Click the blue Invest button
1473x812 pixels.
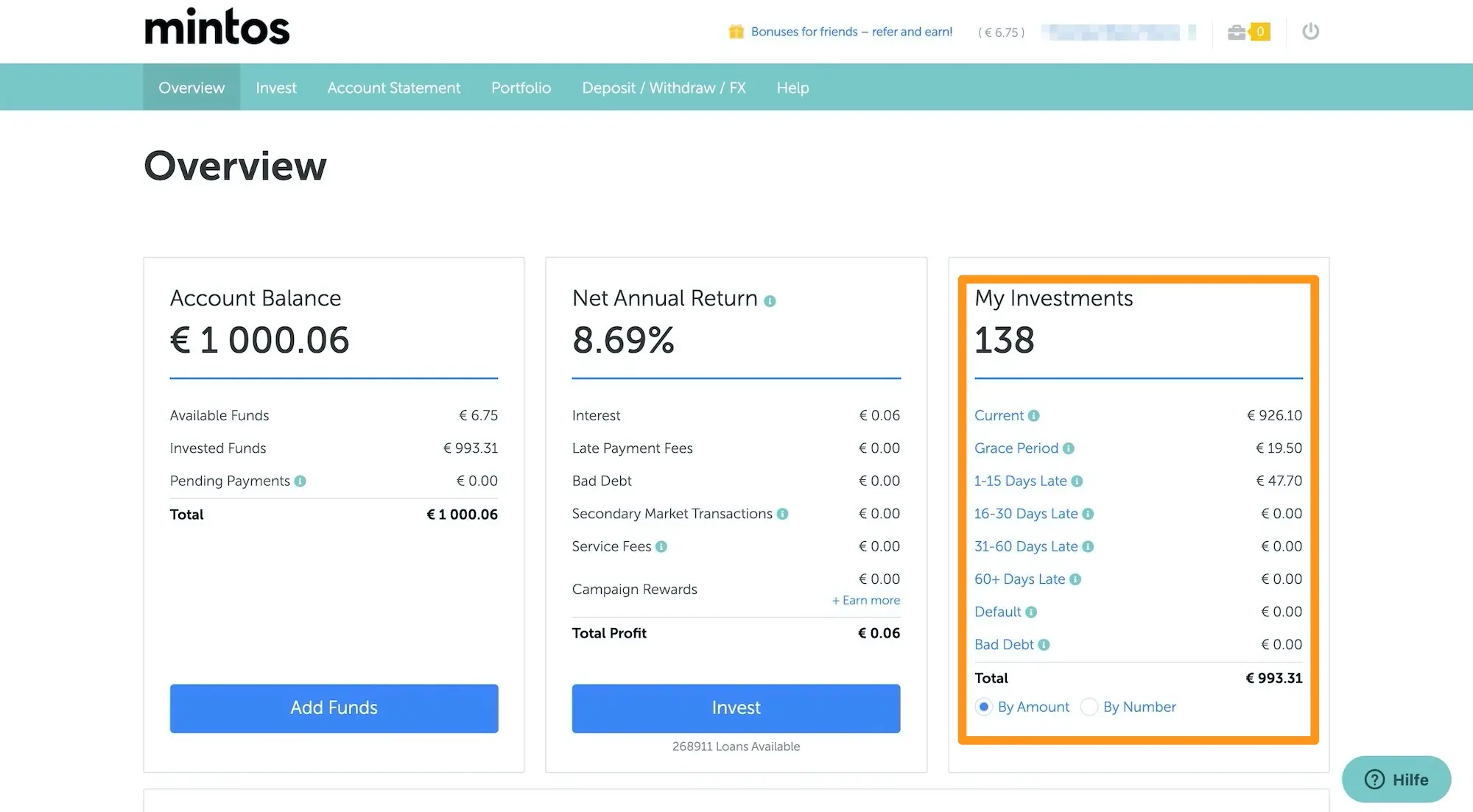736,708
